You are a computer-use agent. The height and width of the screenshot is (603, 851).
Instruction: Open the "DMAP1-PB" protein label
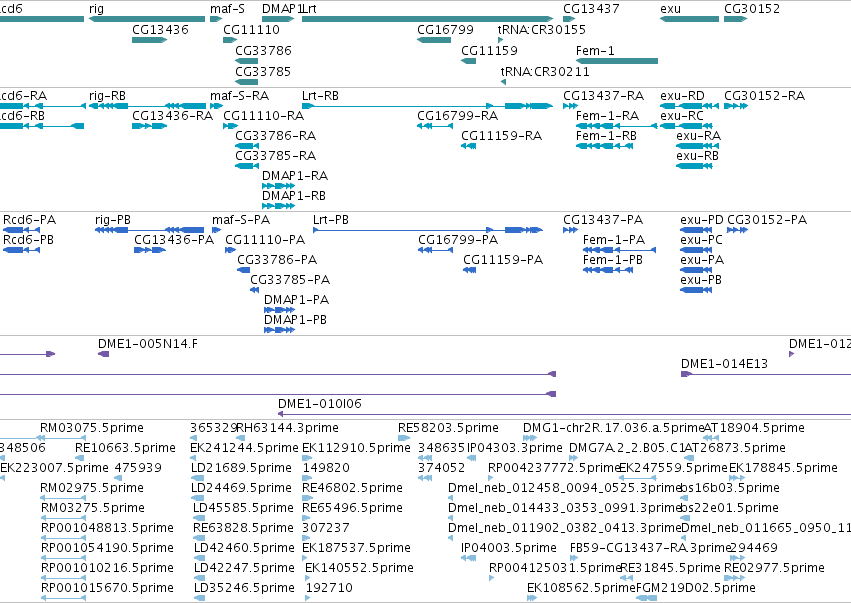tap(296, 320)
